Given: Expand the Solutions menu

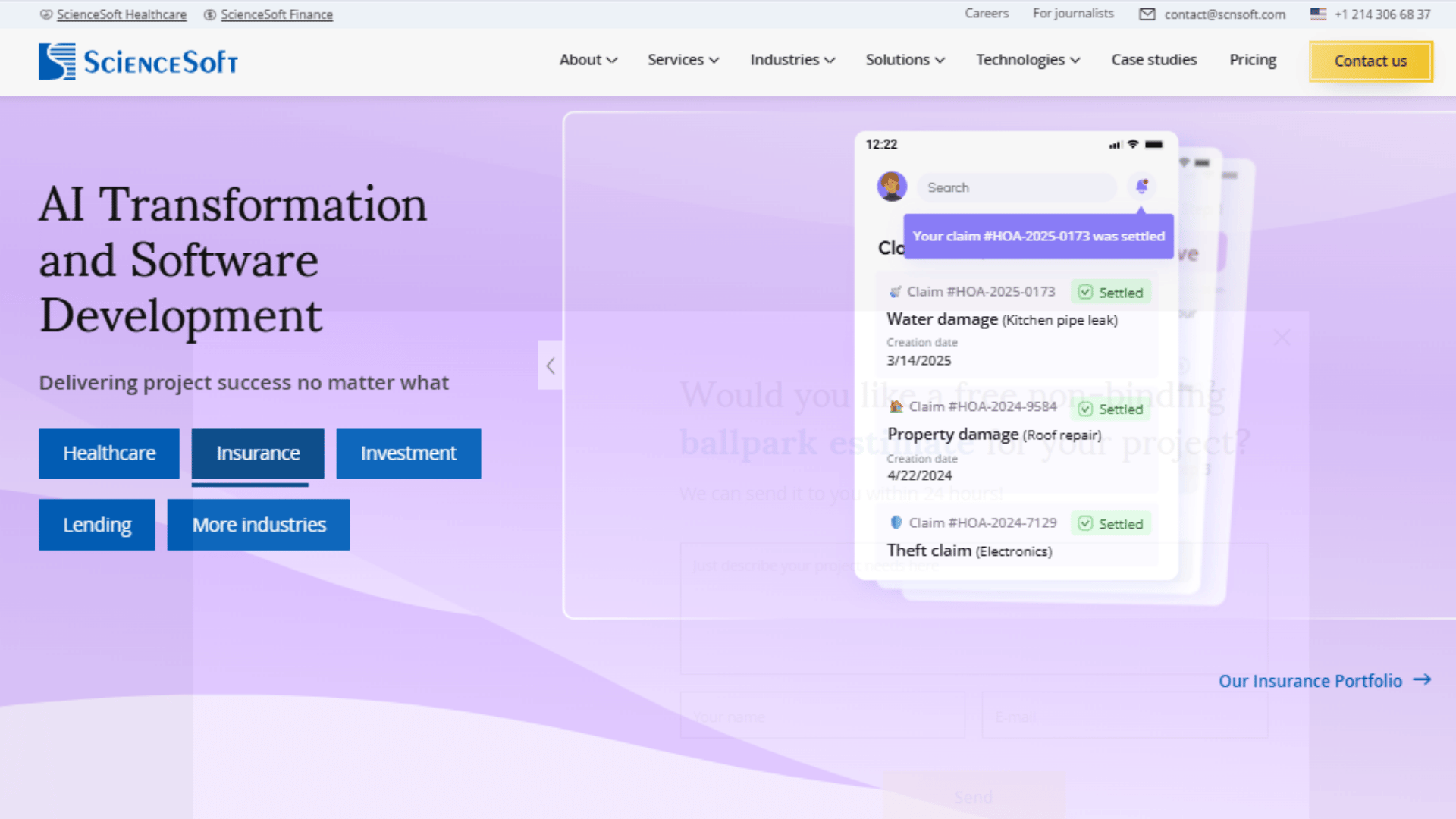Looking at the screenshot, I should click(x=905, y=60).
